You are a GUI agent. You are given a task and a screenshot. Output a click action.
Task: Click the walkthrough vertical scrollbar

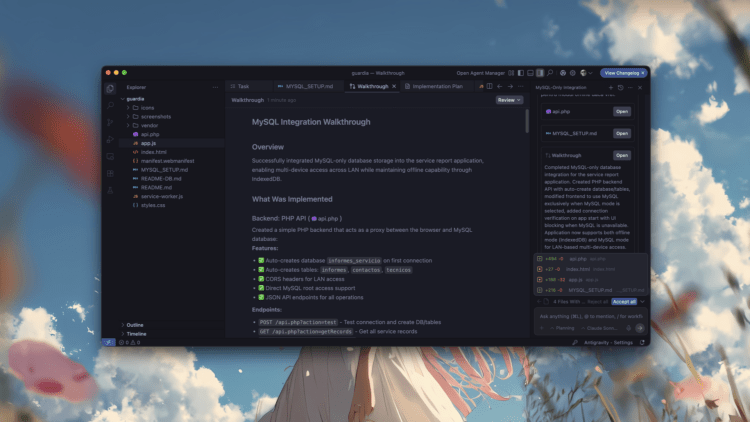pos(527,121)
